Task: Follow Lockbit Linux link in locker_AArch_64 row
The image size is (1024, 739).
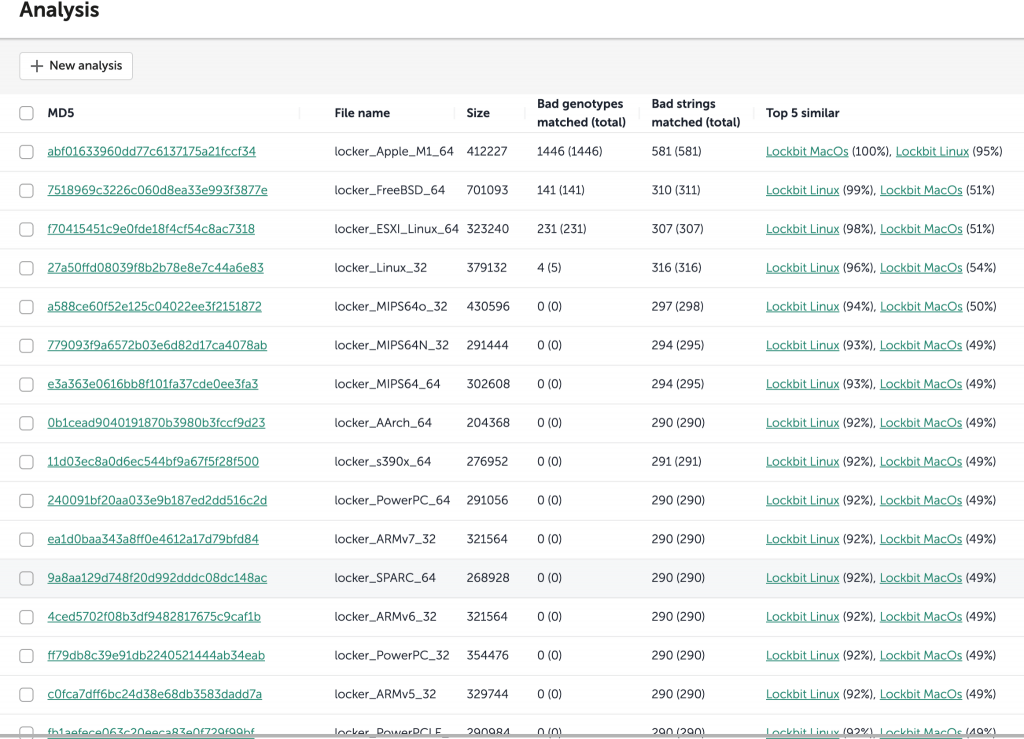Action: [x=803, y=423]
